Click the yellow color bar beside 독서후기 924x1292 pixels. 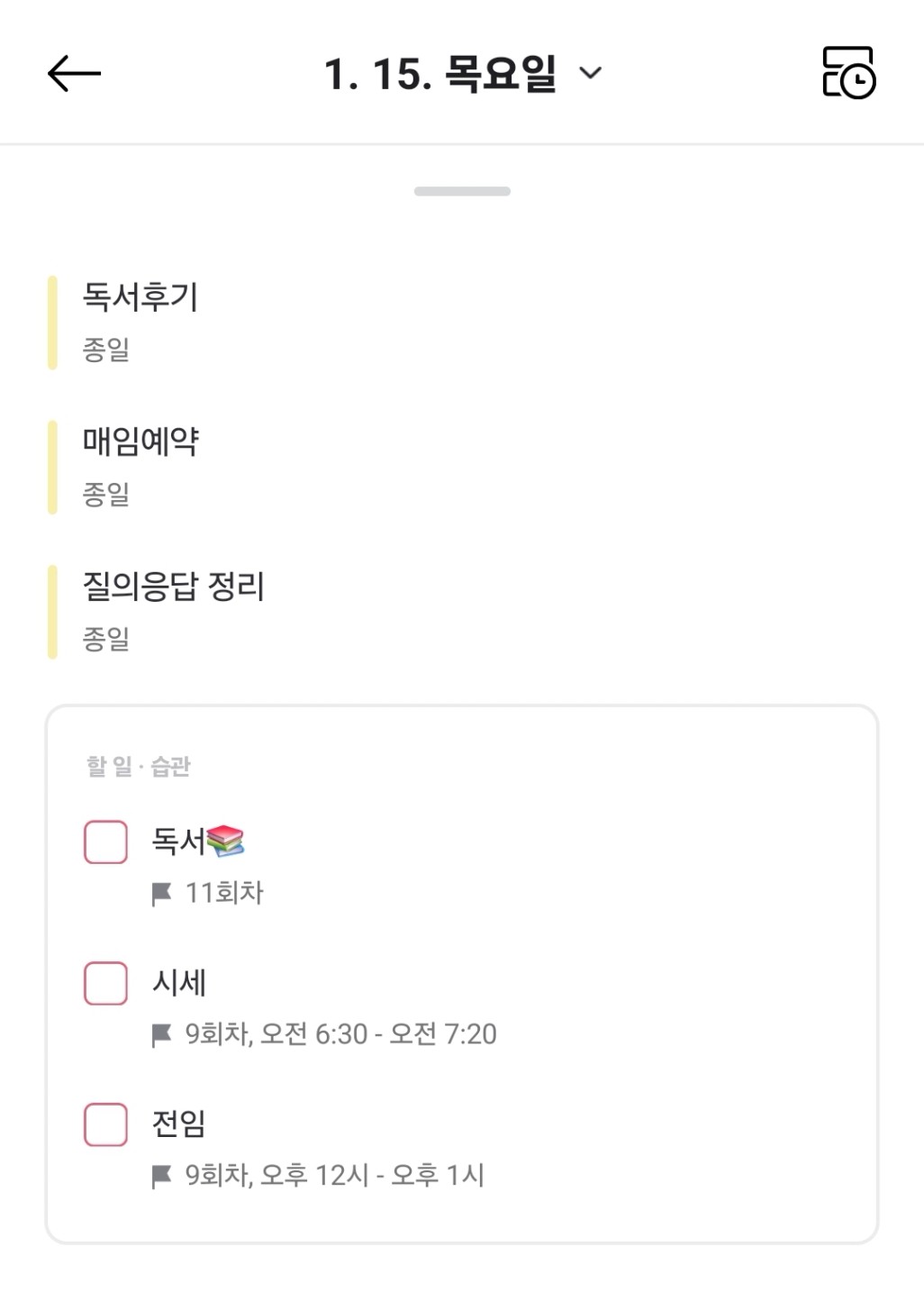(x=52, y=323)
